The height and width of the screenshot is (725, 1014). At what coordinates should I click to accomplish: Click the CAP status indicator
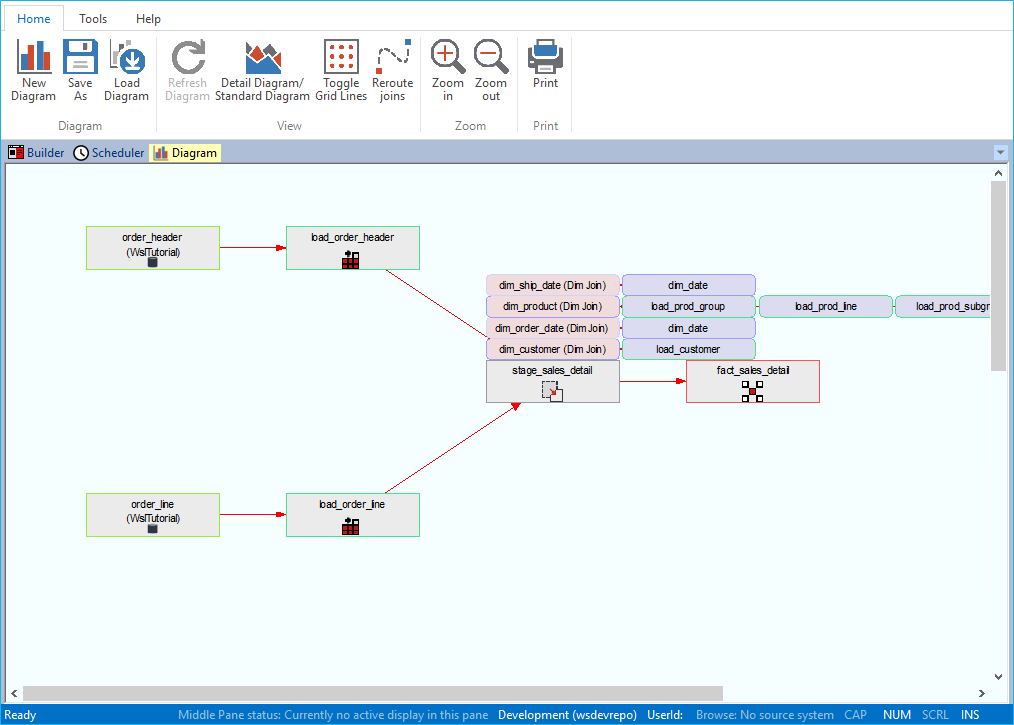[x=855, y=715]
